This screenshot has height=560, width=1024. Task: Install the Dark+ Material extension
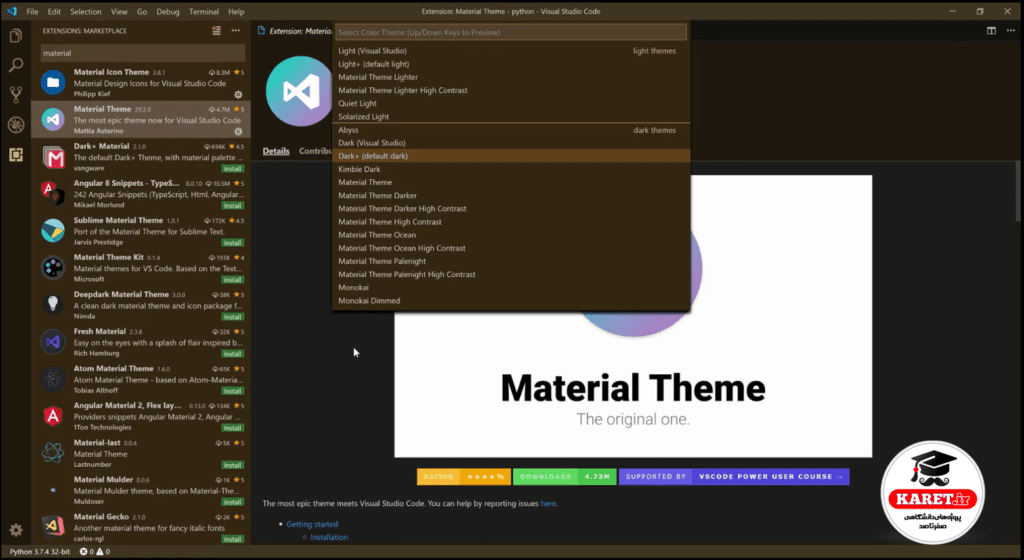click(x=232, y=168)
